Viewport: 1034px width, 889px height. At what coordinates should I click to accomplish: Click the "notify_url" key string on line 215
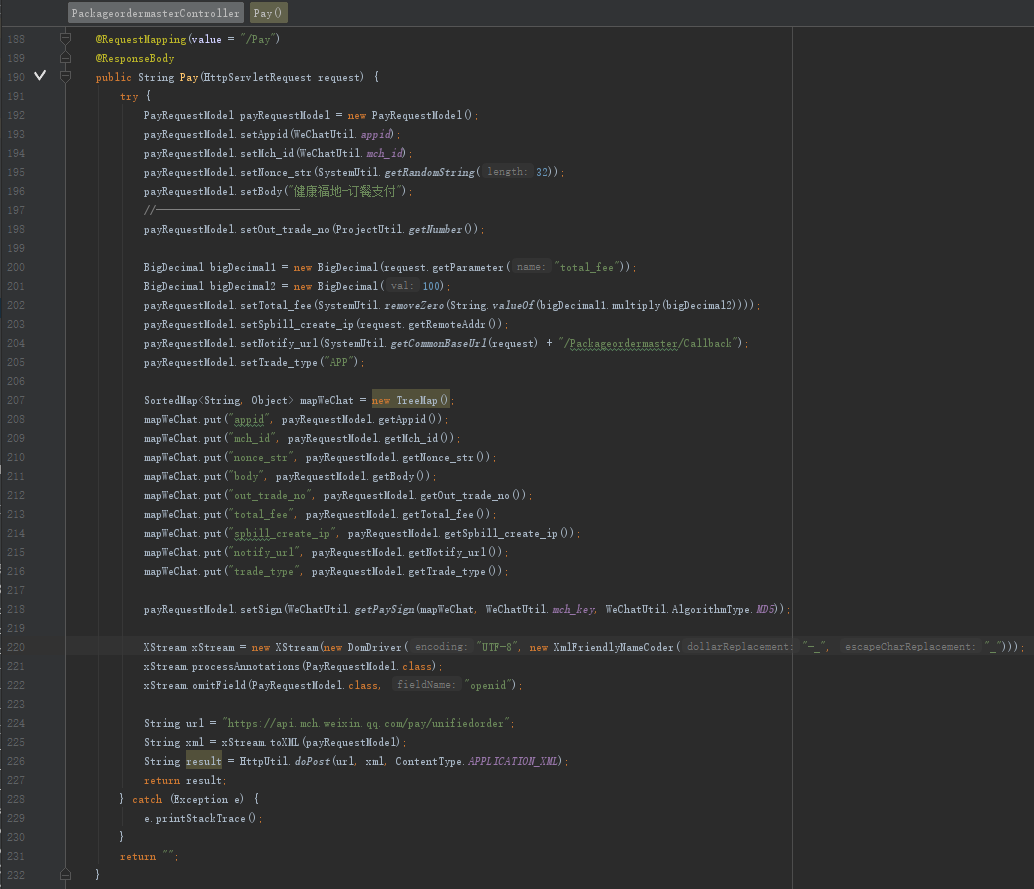click(x=264, y=553)
